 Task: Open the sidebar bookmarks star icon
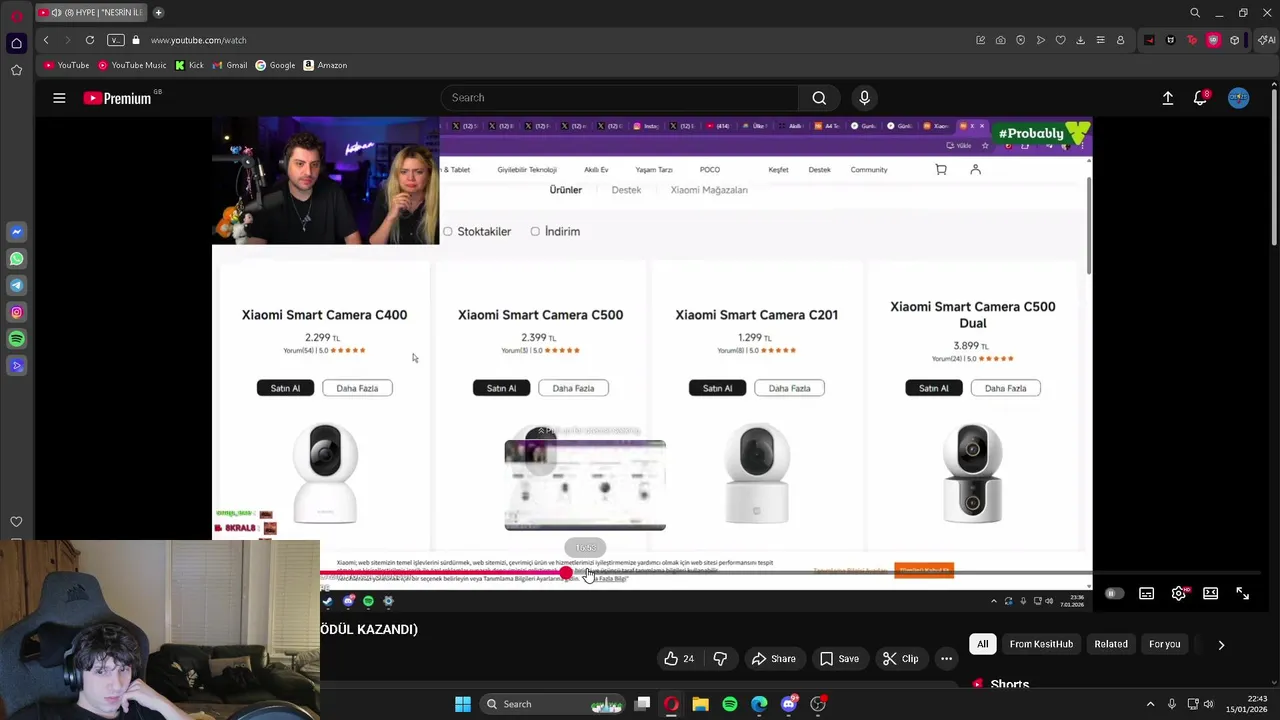click(16, 70)
